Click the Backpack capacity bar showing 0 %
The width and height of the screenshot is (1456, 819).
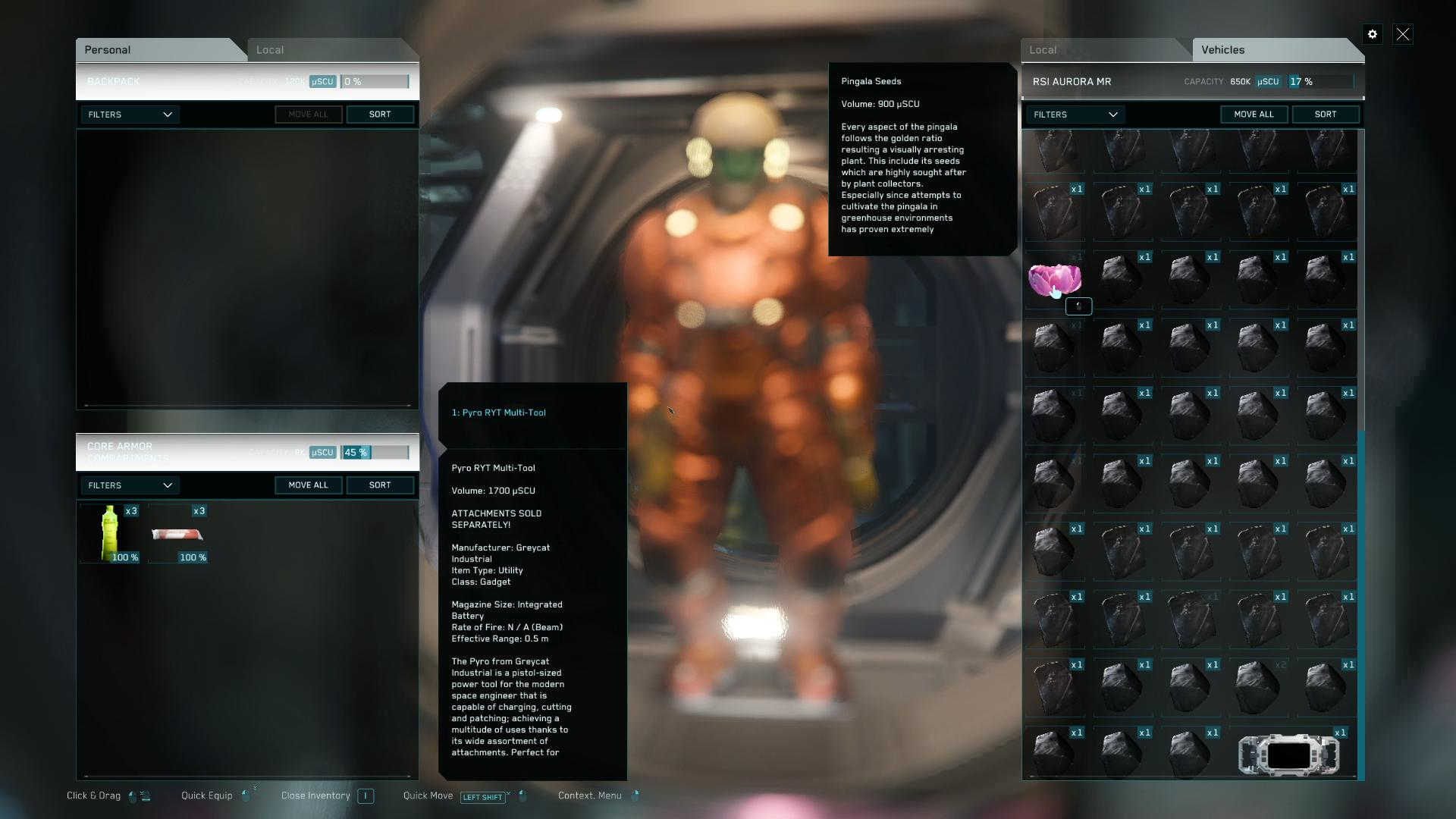pos(375,81)
